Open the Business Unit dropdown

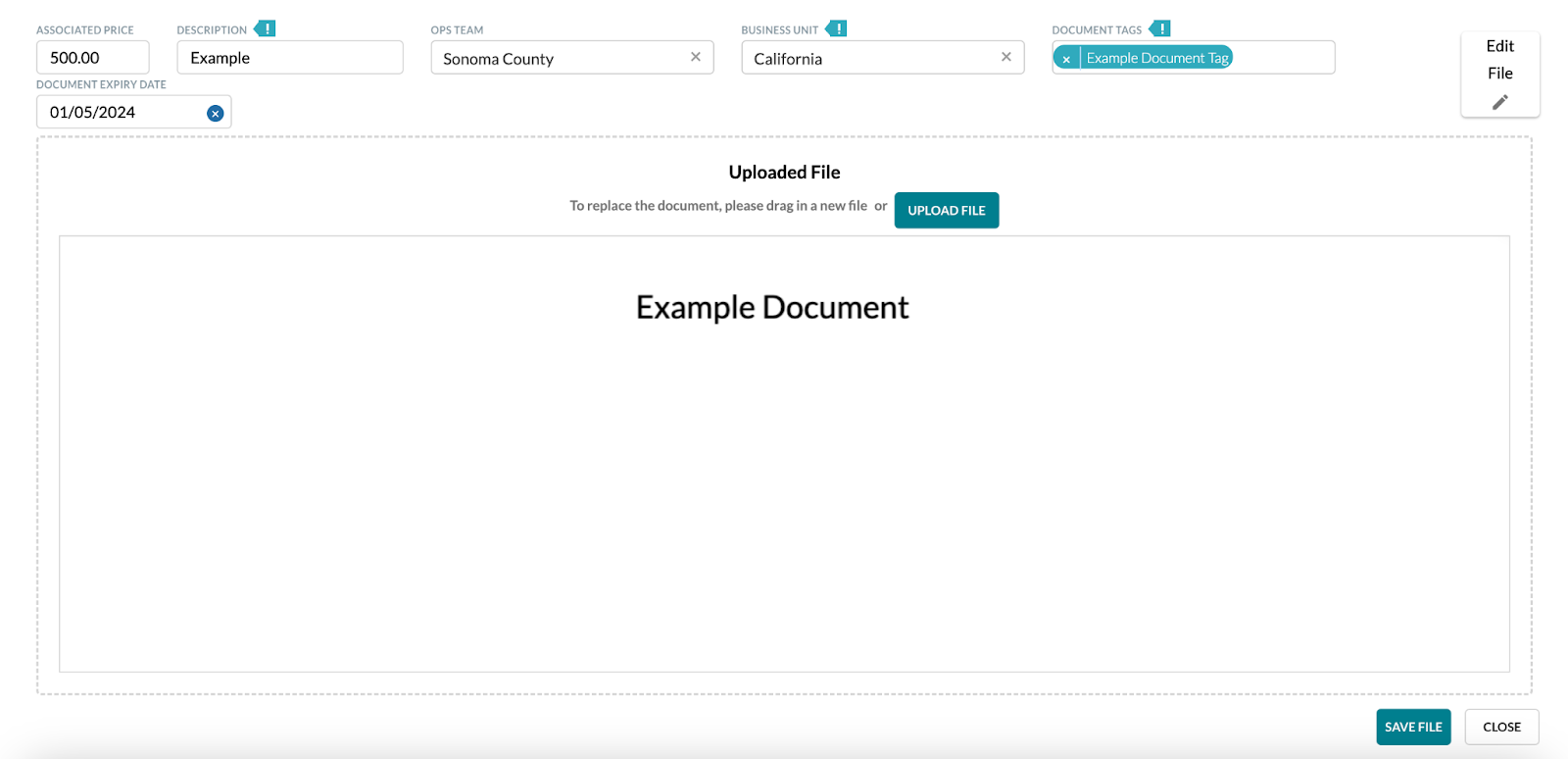point(883,58)
